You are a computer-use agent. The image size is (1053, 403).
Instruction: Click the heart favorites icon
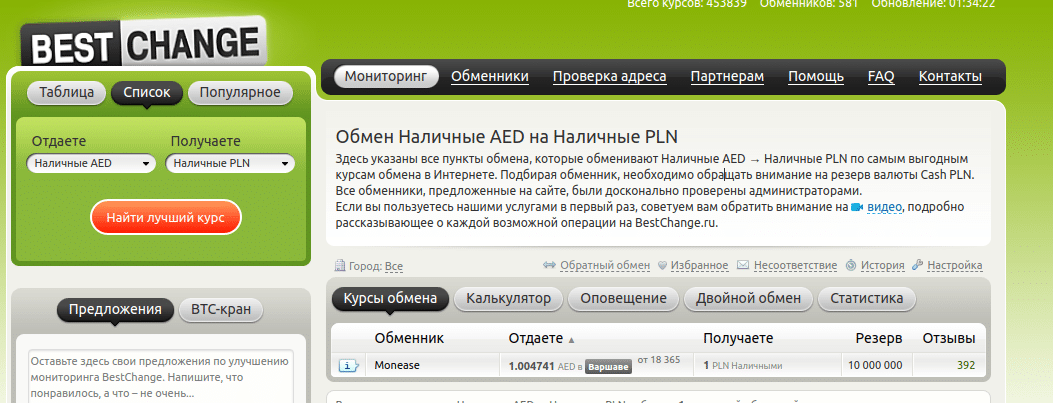click(x=662, y=266)
